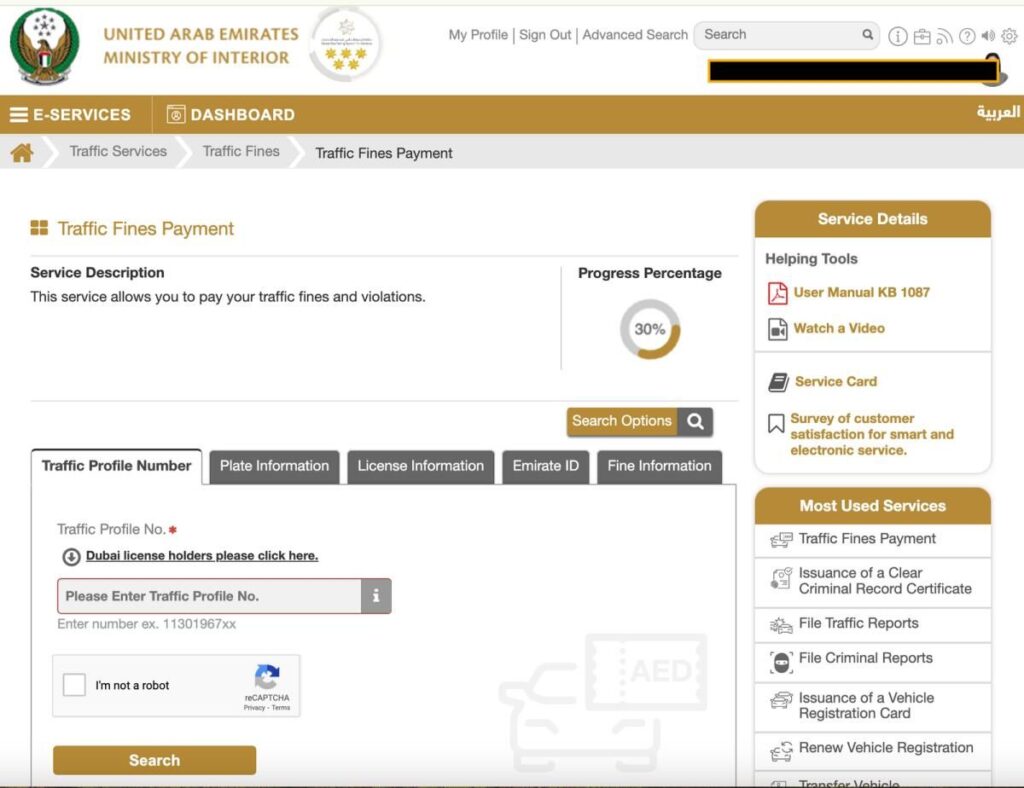1024x788 pixels.
Task: Click the info icon in profile number field
Action: [x=376, y=596]
